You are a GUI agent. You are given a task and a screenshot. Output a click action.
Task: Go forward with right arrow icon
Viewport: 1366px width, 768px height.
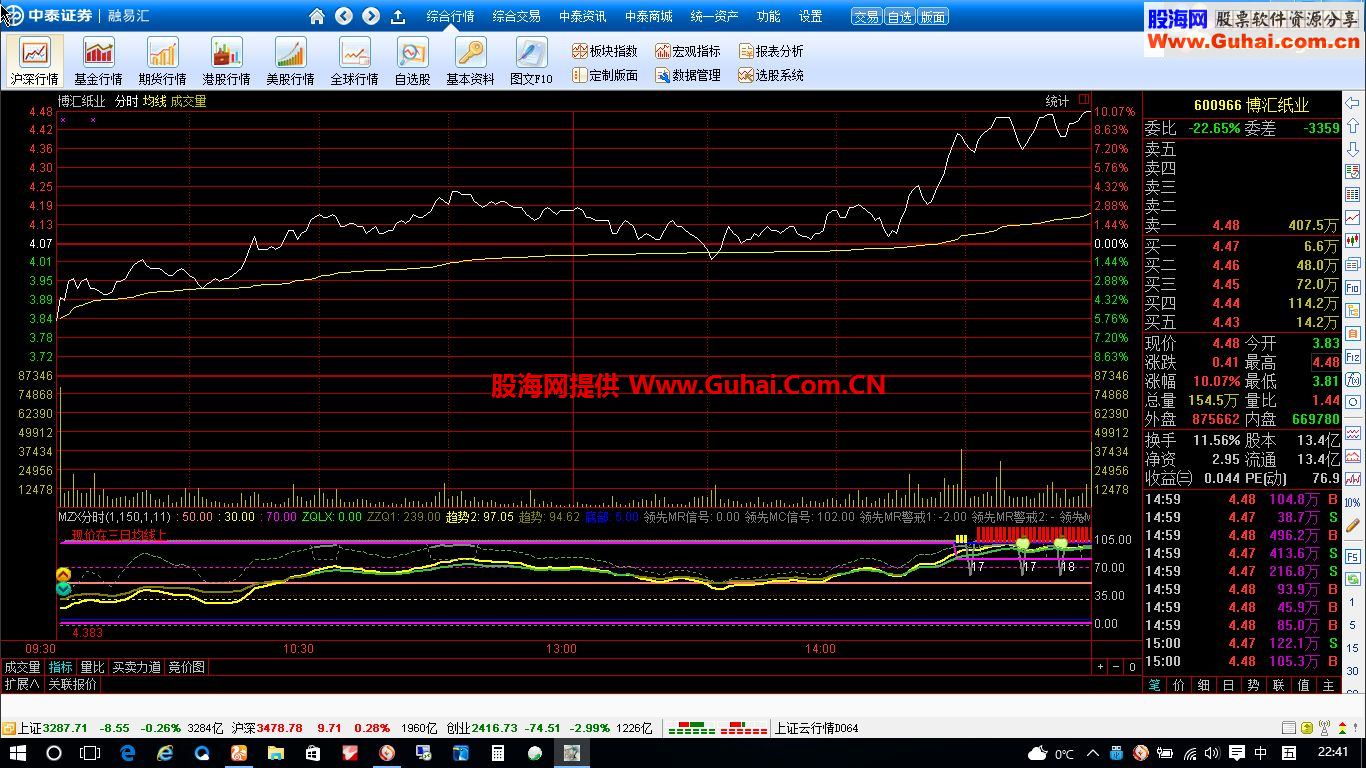(371, 16)
